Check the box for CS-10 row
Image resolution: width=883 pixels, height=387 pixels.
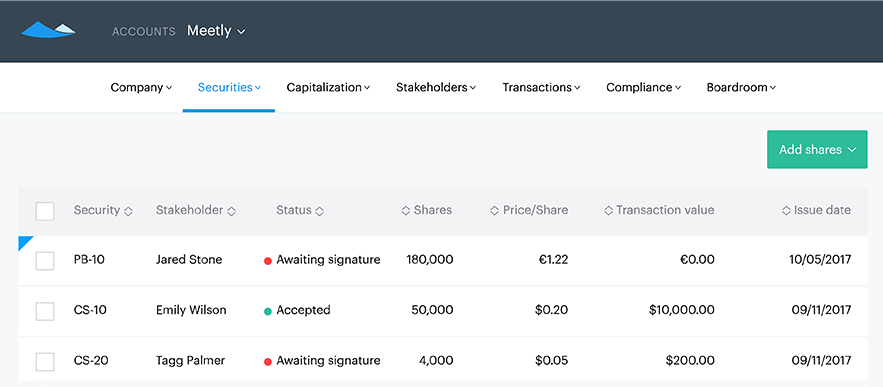45,311
